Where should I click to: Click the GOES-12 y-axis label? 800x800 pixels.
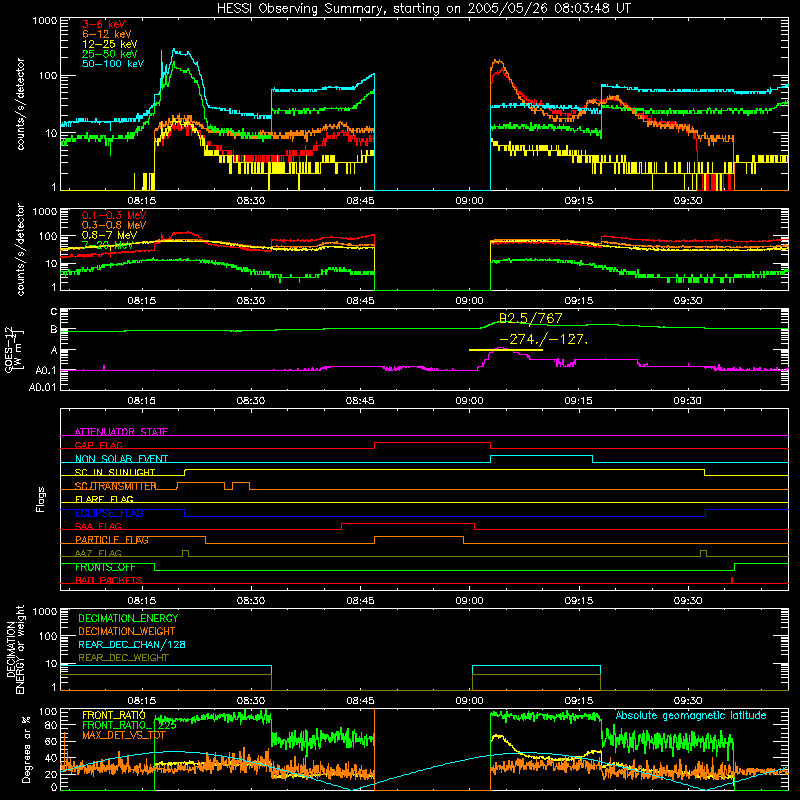(13, 350)
